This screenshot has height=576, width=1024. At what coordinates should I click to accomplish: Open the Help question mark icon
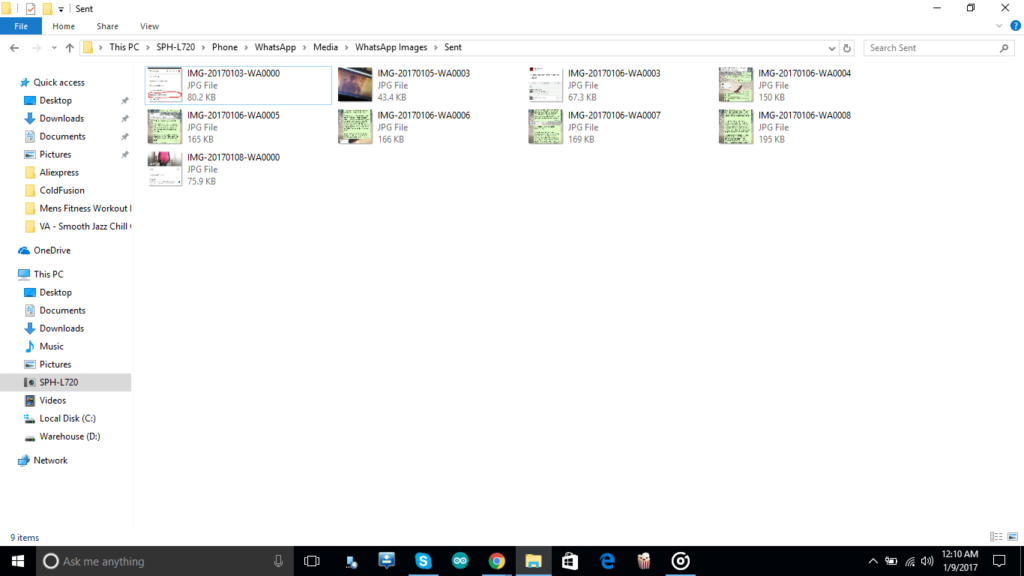pyautogui.click(x=1014, y=26)
